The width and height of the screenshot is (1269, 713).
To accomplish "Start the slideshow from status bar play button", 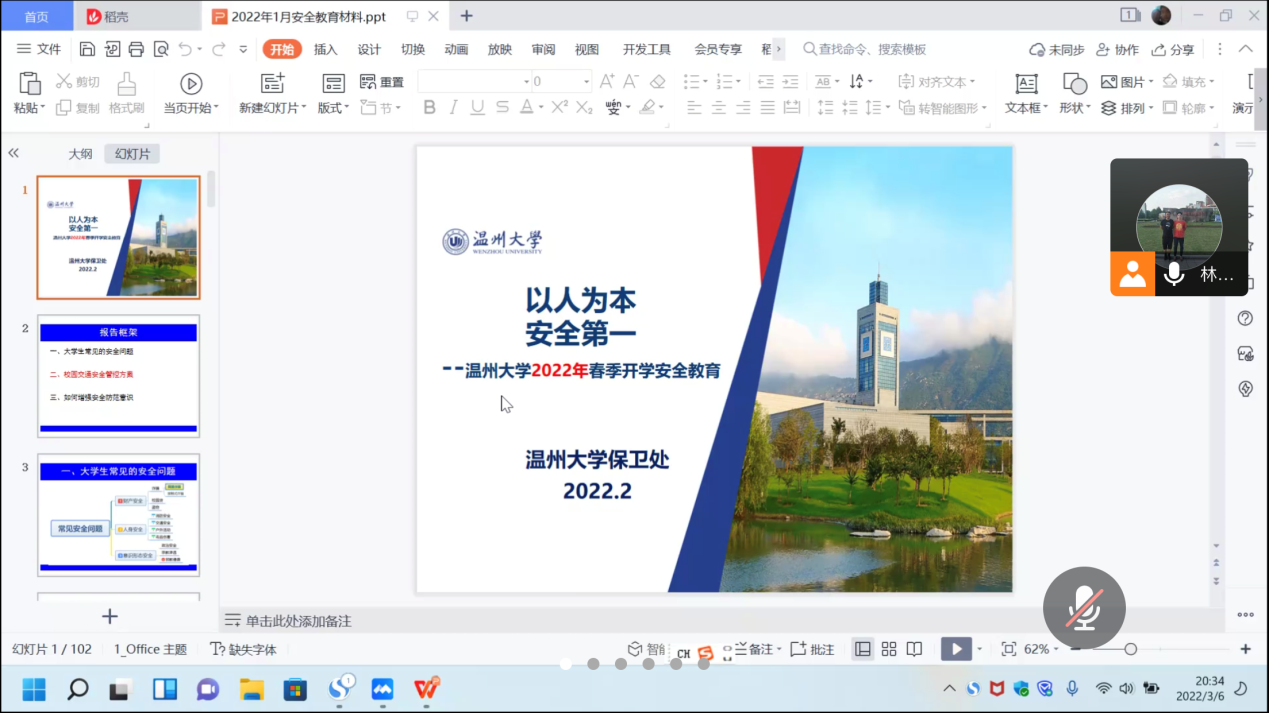I will point(956,649).
